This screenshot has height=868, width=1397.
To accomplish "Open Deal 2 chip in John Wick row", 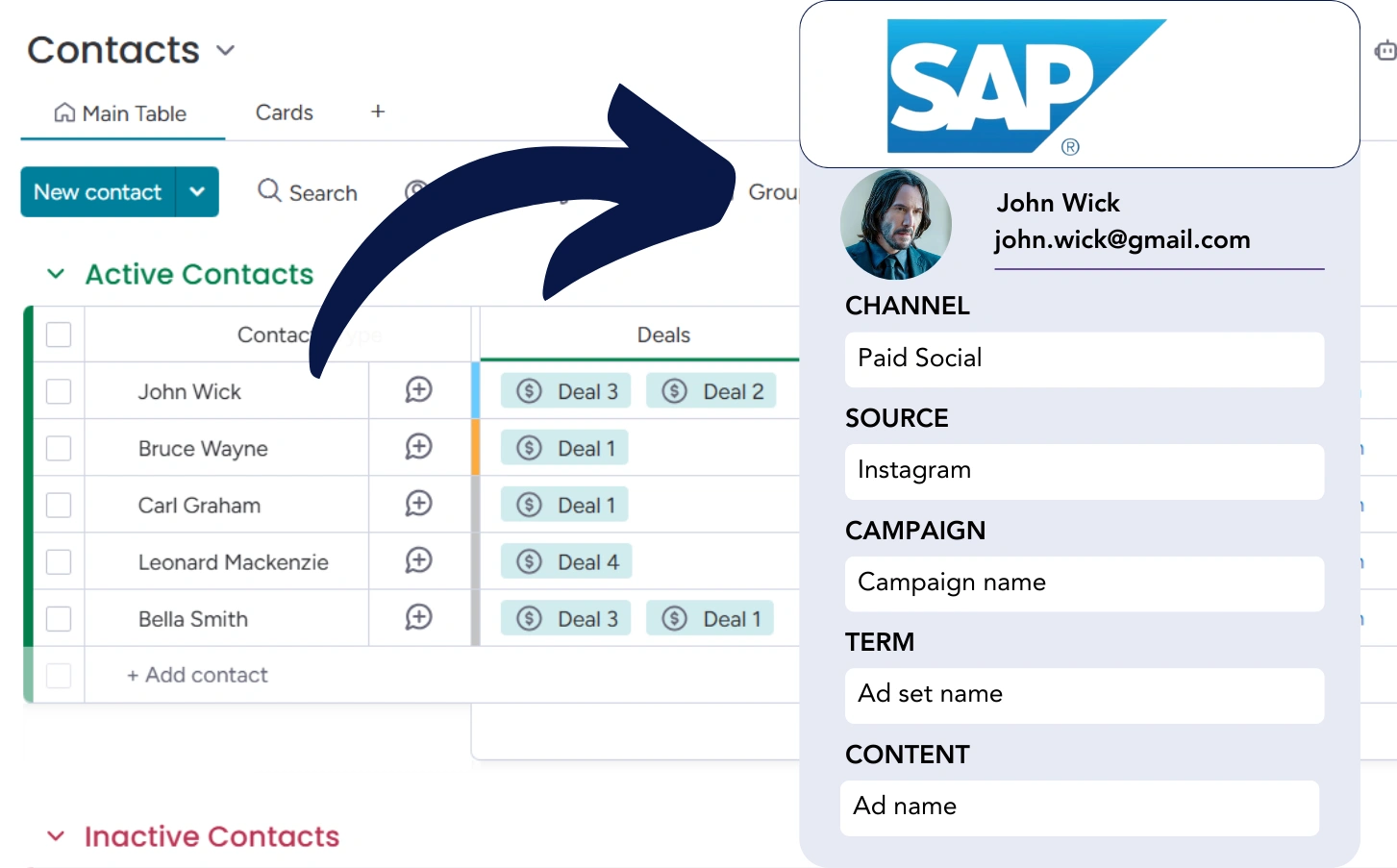I will 711,391.
